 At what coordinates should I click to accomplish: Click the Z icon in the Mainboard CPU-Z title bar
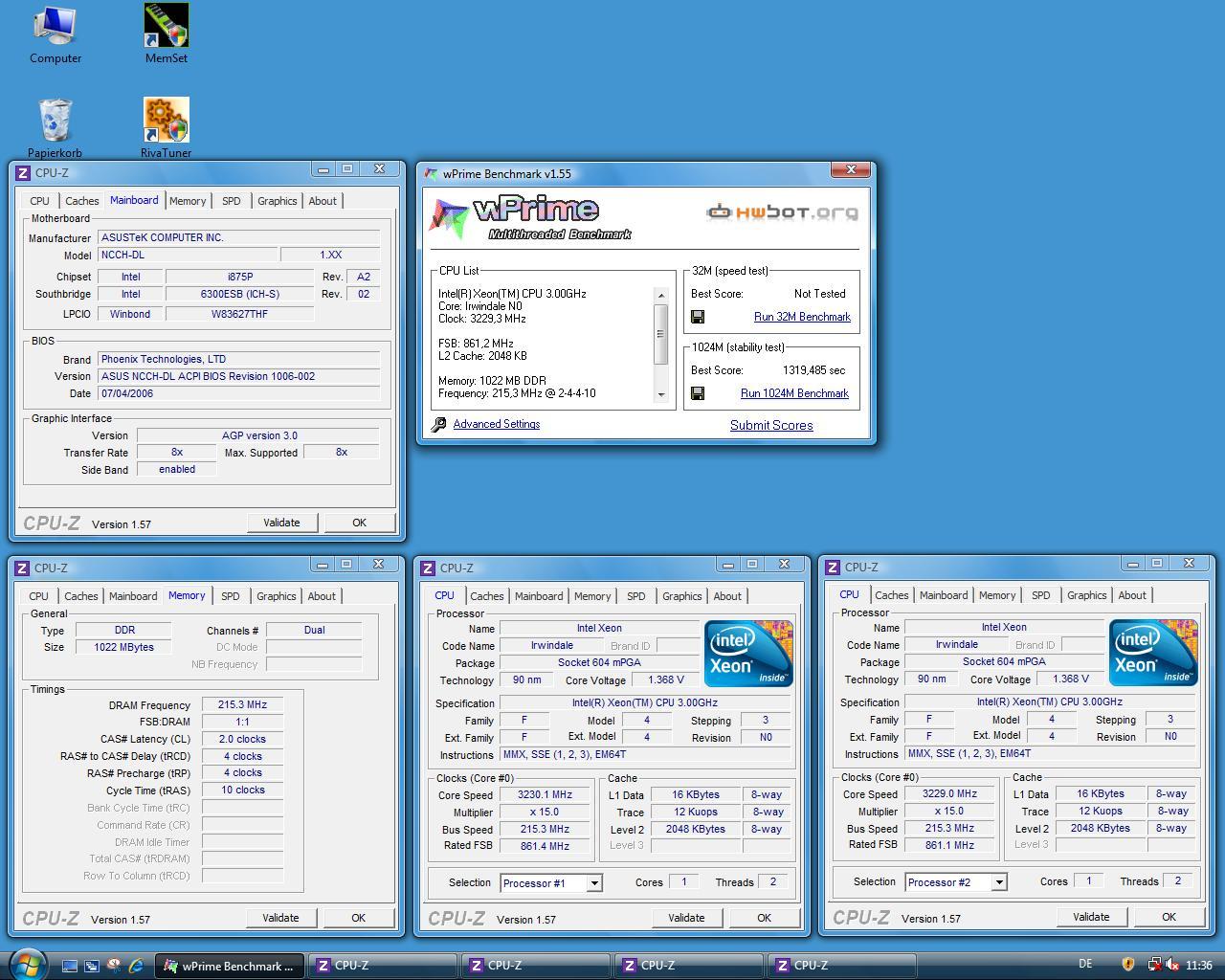tap(24, 173)
